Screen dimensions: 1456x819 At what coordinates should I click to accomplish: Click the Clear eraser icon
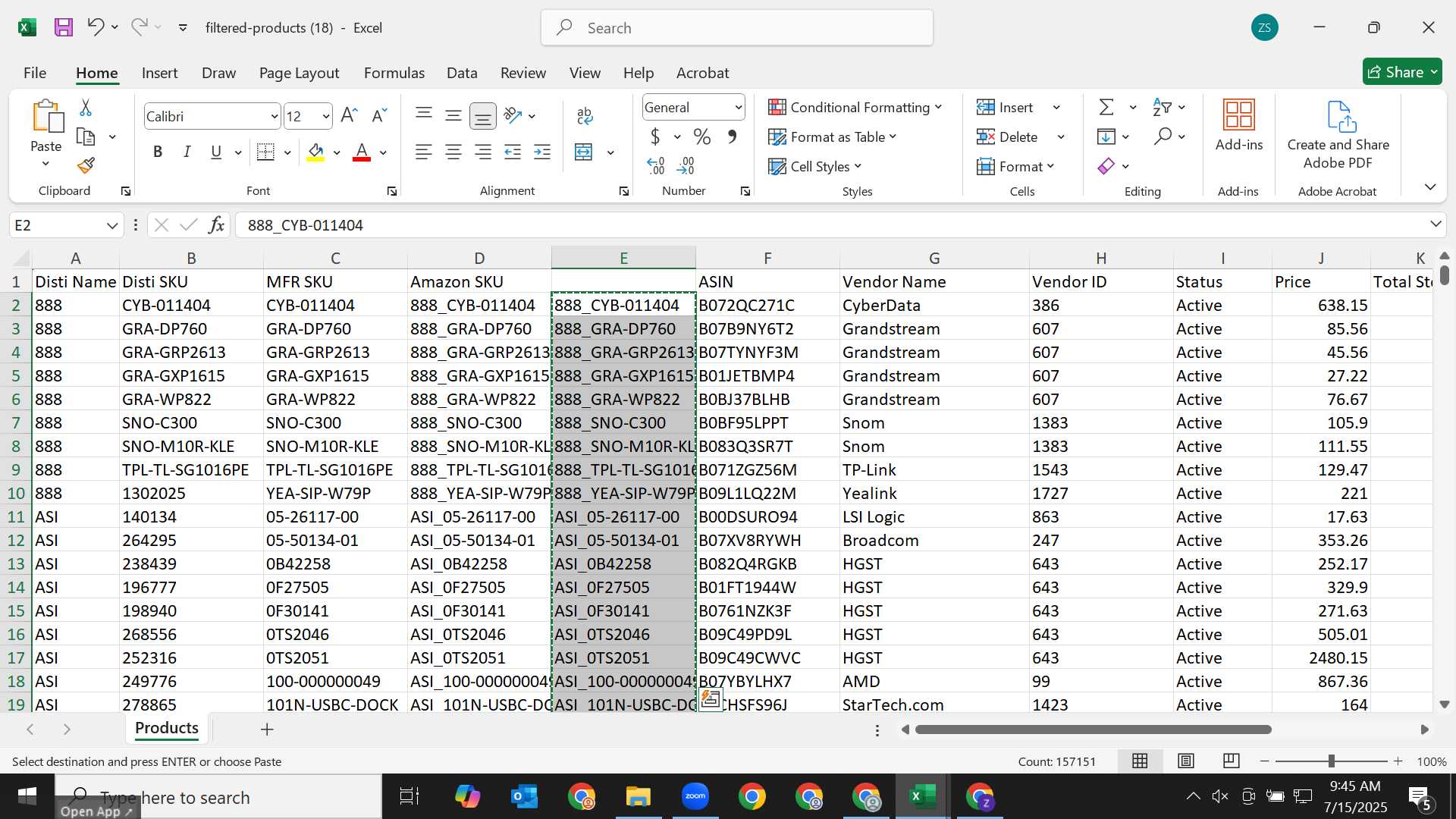(1106, 166)
